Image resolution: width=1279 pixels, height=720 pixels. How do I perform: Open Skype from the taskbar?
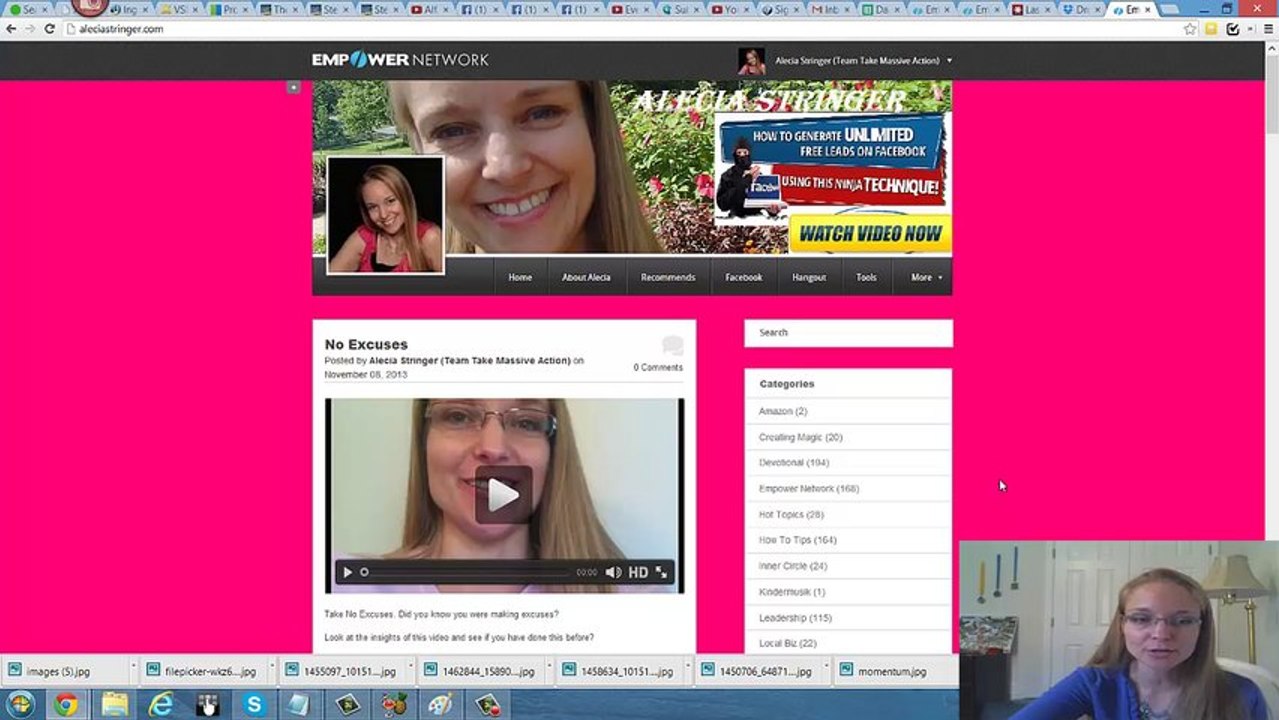coord(254,705)
